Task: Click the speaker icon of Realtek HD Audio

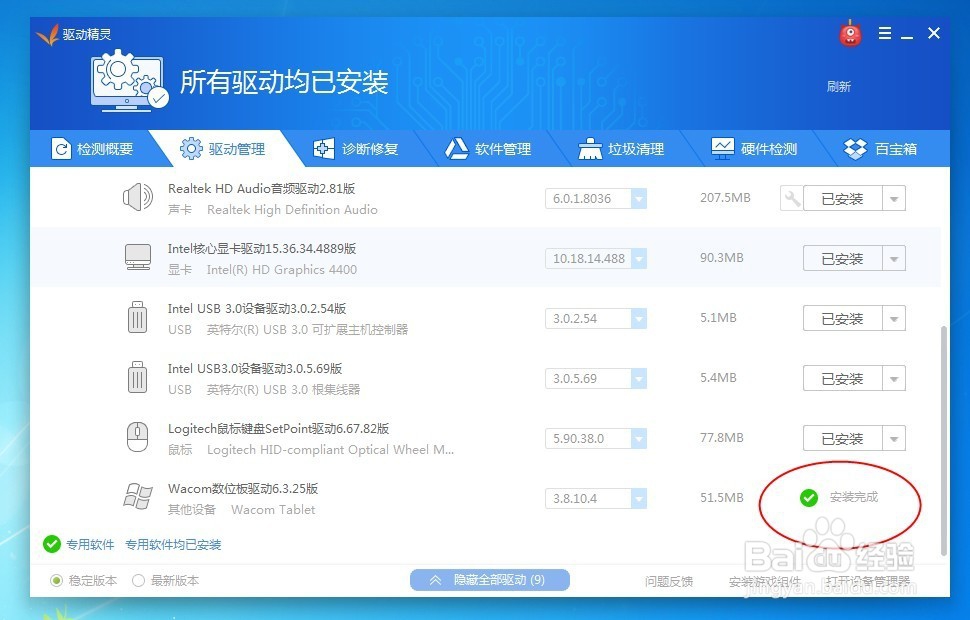Action: click(x=137, y=198)
